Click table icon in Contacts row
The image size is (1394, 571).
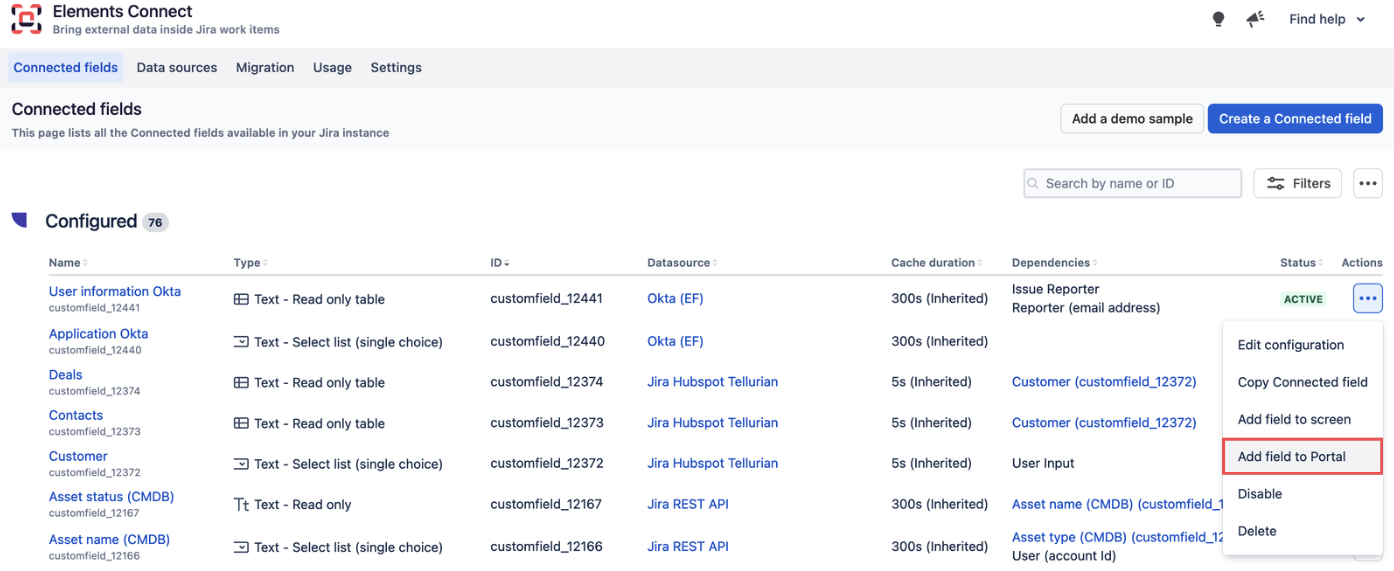tap(241, 423)
